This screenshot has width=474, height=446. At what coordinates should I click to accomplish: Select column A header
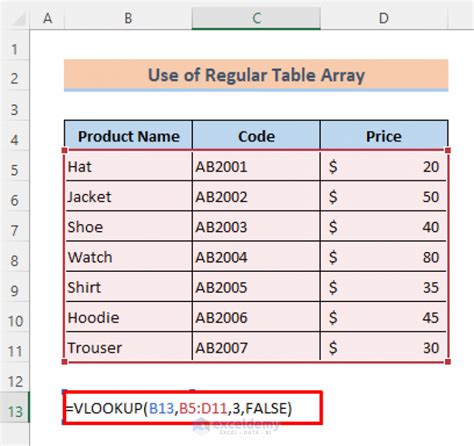pos(47,18)
